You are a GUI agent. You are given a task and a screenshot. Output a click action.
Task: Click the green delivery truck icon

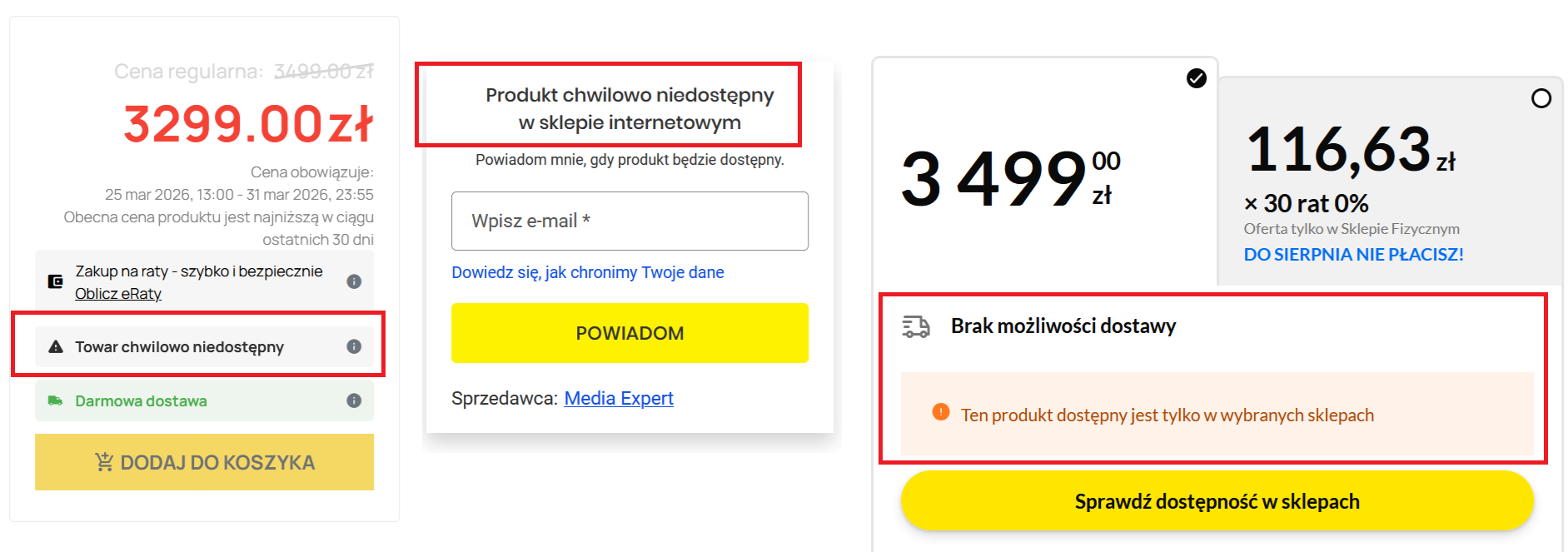56,400
